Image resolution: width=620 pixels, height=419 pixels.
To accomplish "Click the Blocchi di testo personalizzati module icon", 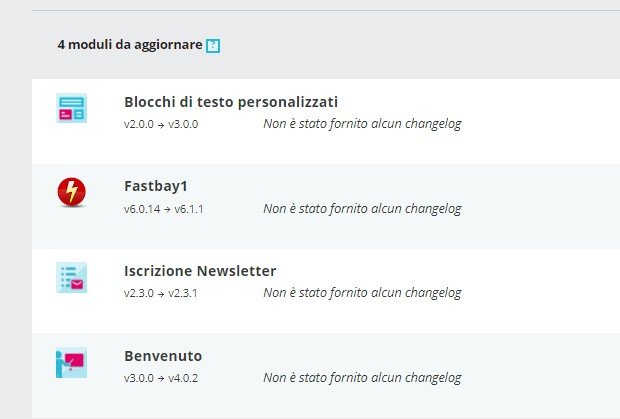I will click(72, 108).
